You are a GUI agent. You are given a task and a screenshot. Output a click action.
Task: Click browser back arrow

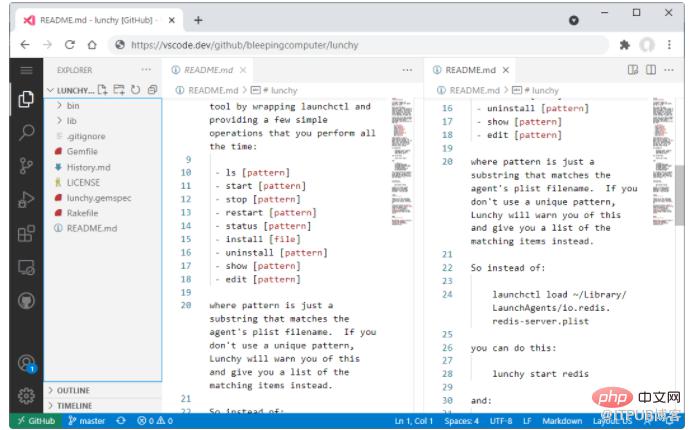25,44
